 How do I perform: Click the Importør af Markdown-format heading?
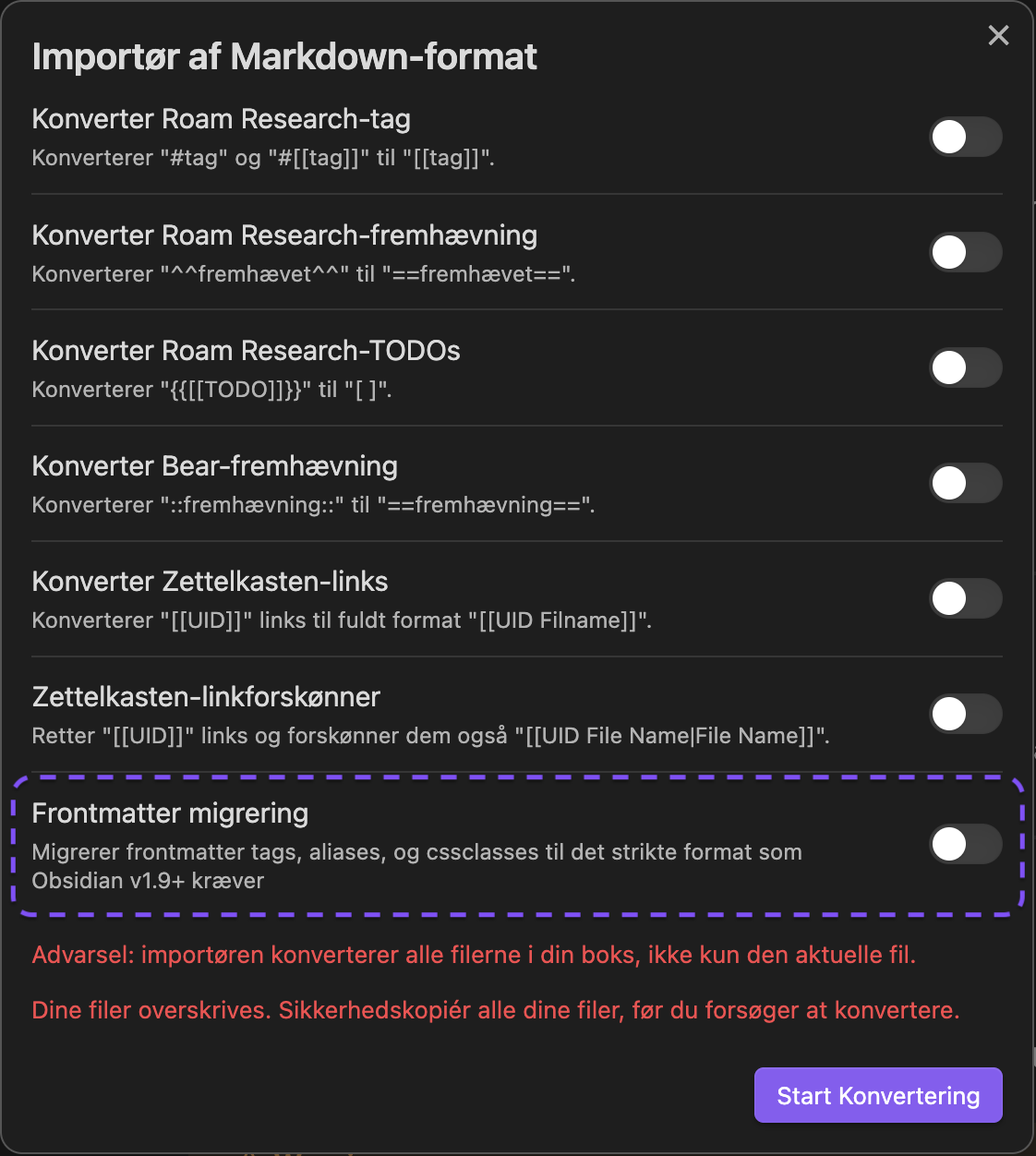coord(284,57)
